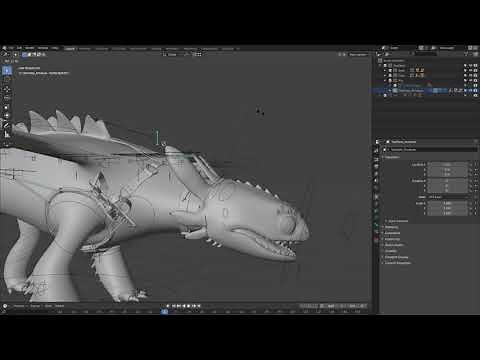Click the blue current frame marker in timeline
Image resolution: width=480 pixels, height=360 pixels.
[165, 312]
